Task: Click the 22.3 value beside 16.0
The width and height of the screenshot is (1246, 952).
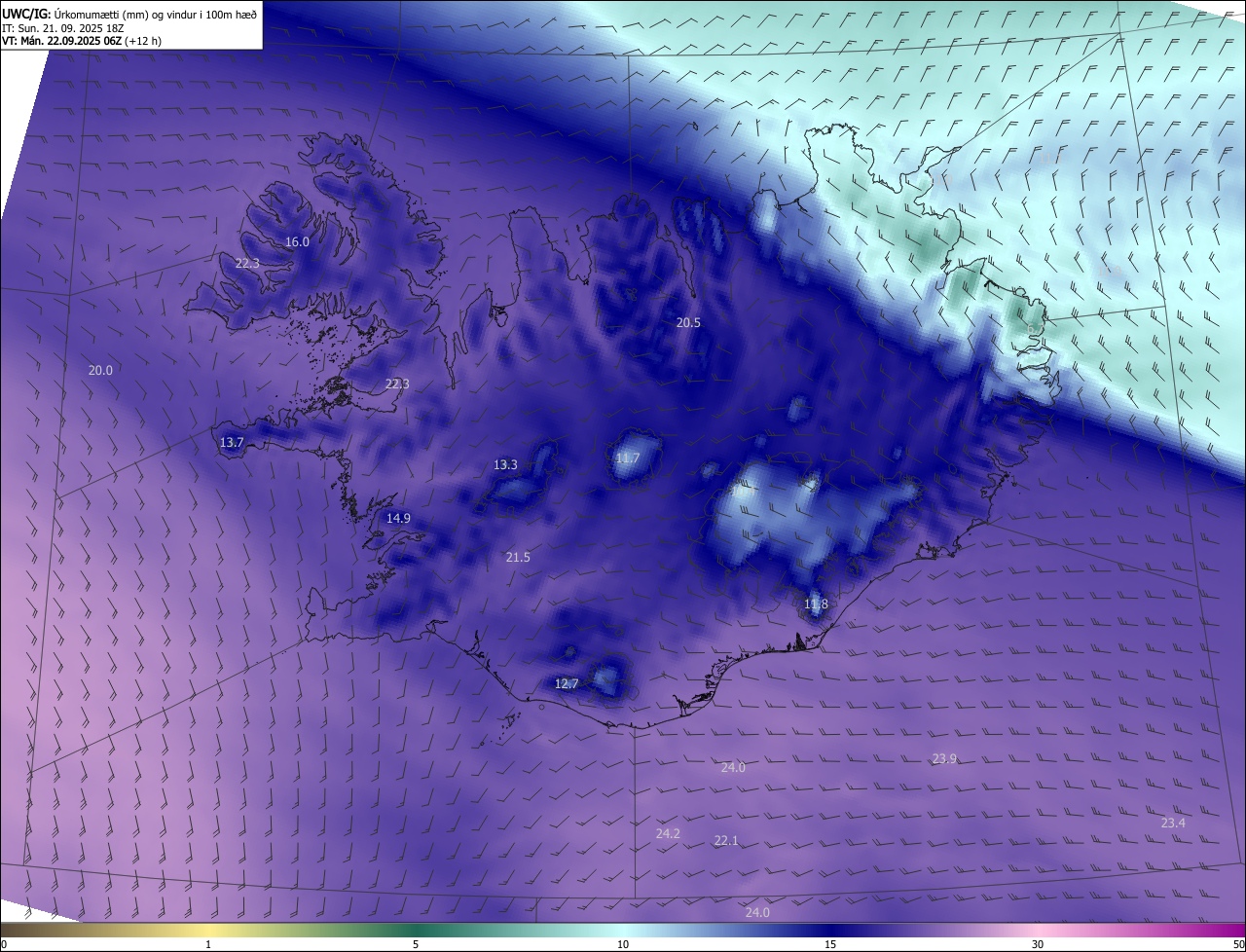Action: coord(247,263)
